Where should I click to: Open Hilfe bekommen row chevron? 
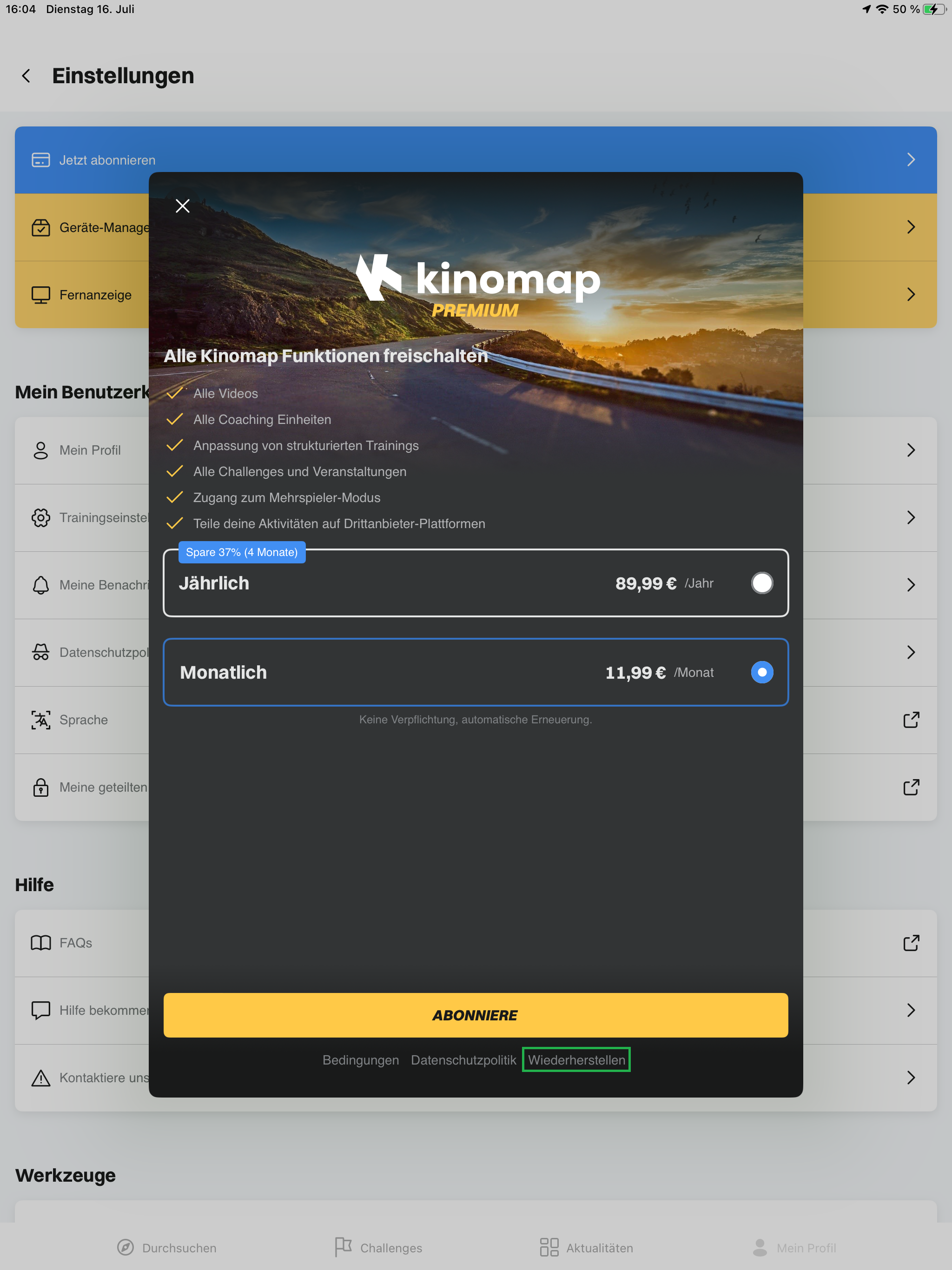(911, 1011)
